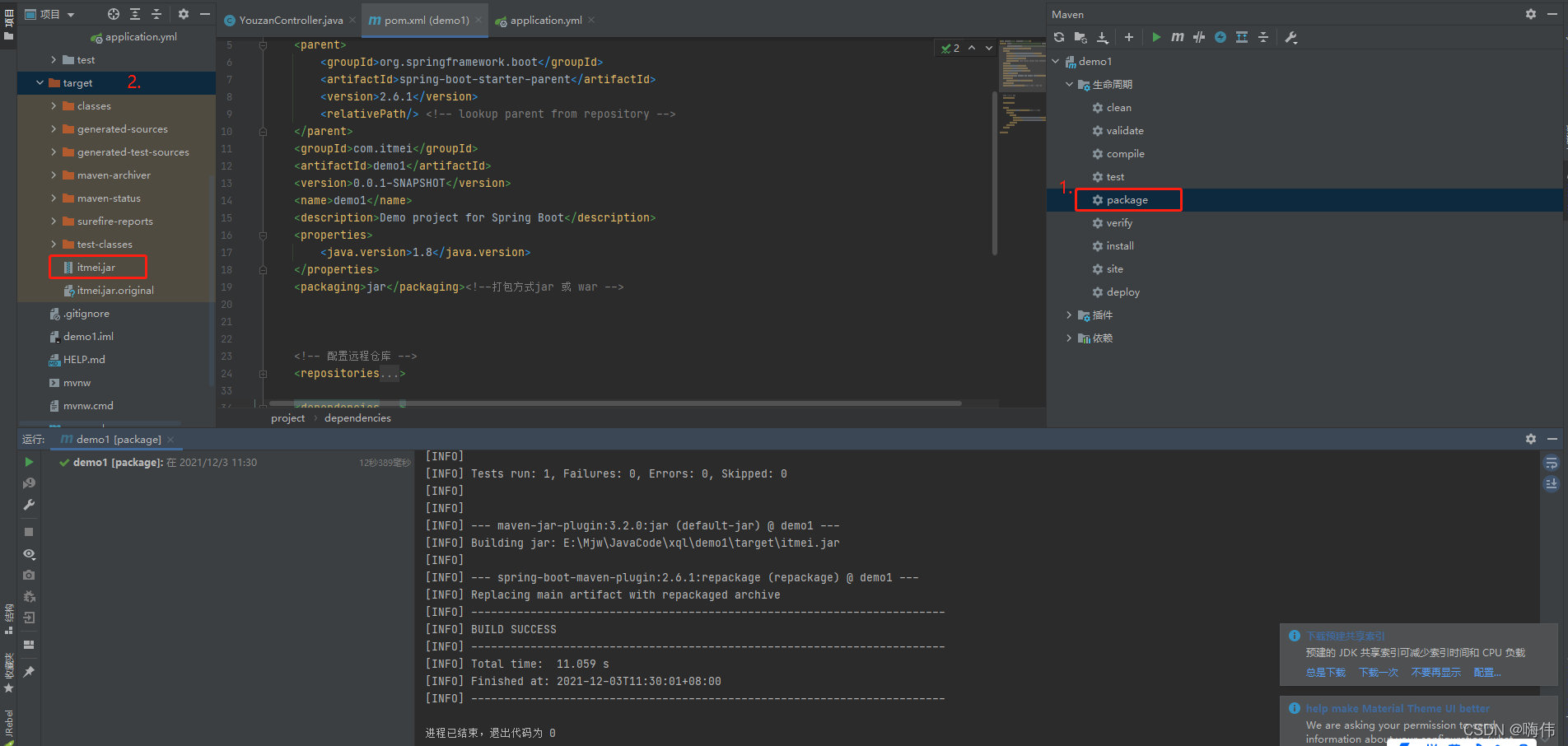Click Show Dependencies icon in Maven toolbar
The height and width of the screenshot is (746, 1568).
(x=1242, y=37)
